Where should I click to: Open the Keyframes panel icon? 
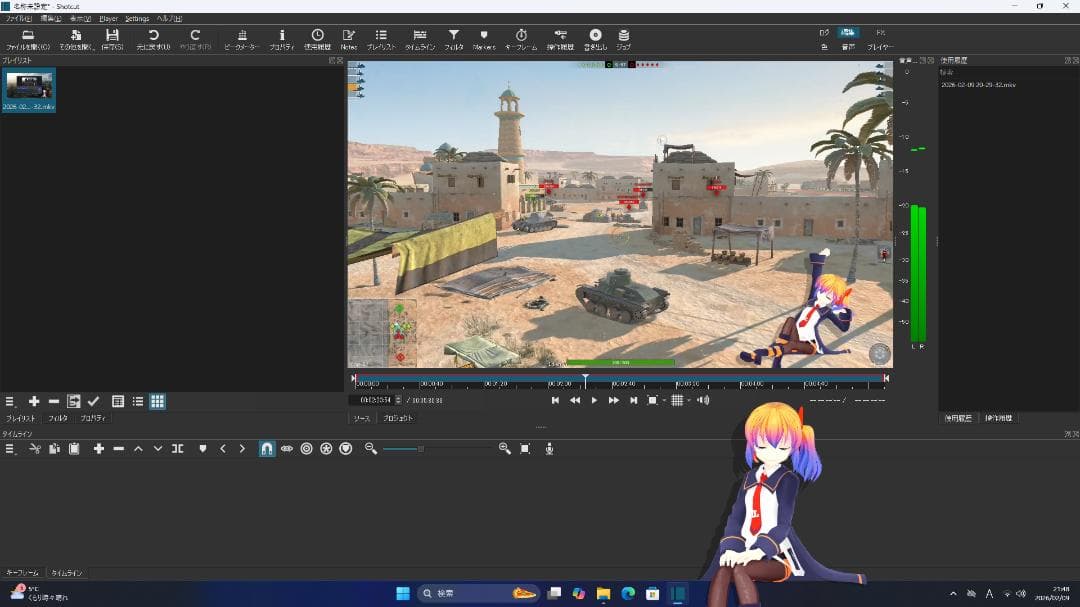521,37
